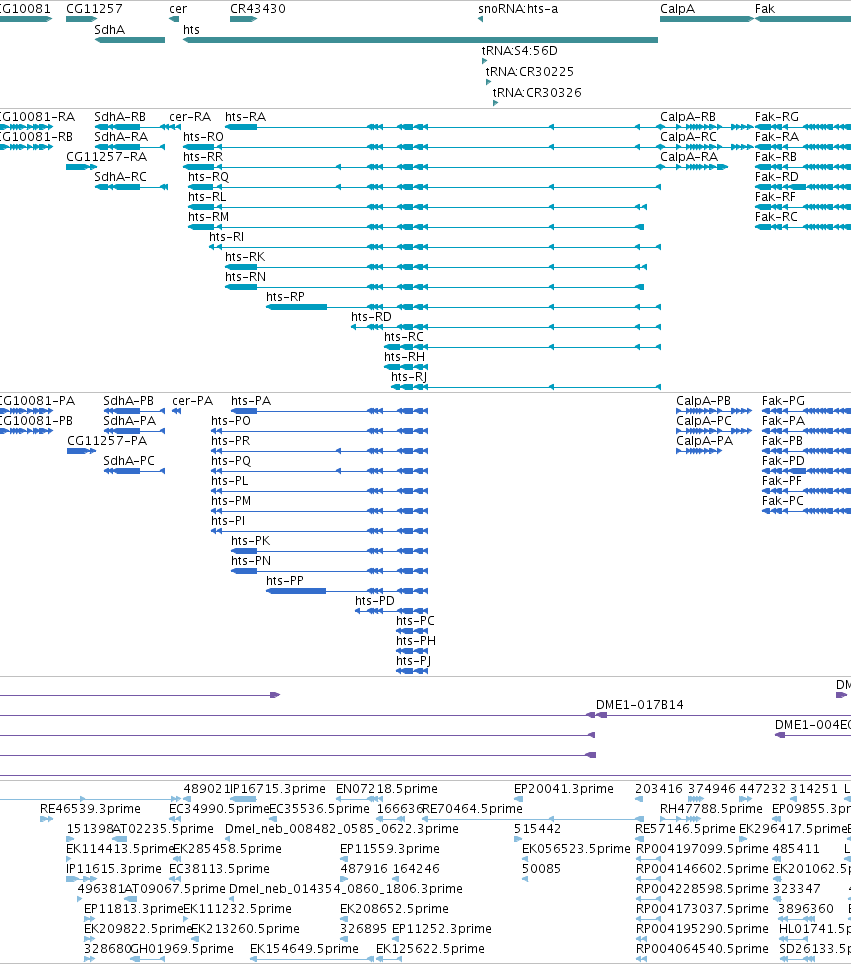Click the hts-RD transcript label
Image resolution: width=851 pixels, height=964 pixels.
[371, 317]
